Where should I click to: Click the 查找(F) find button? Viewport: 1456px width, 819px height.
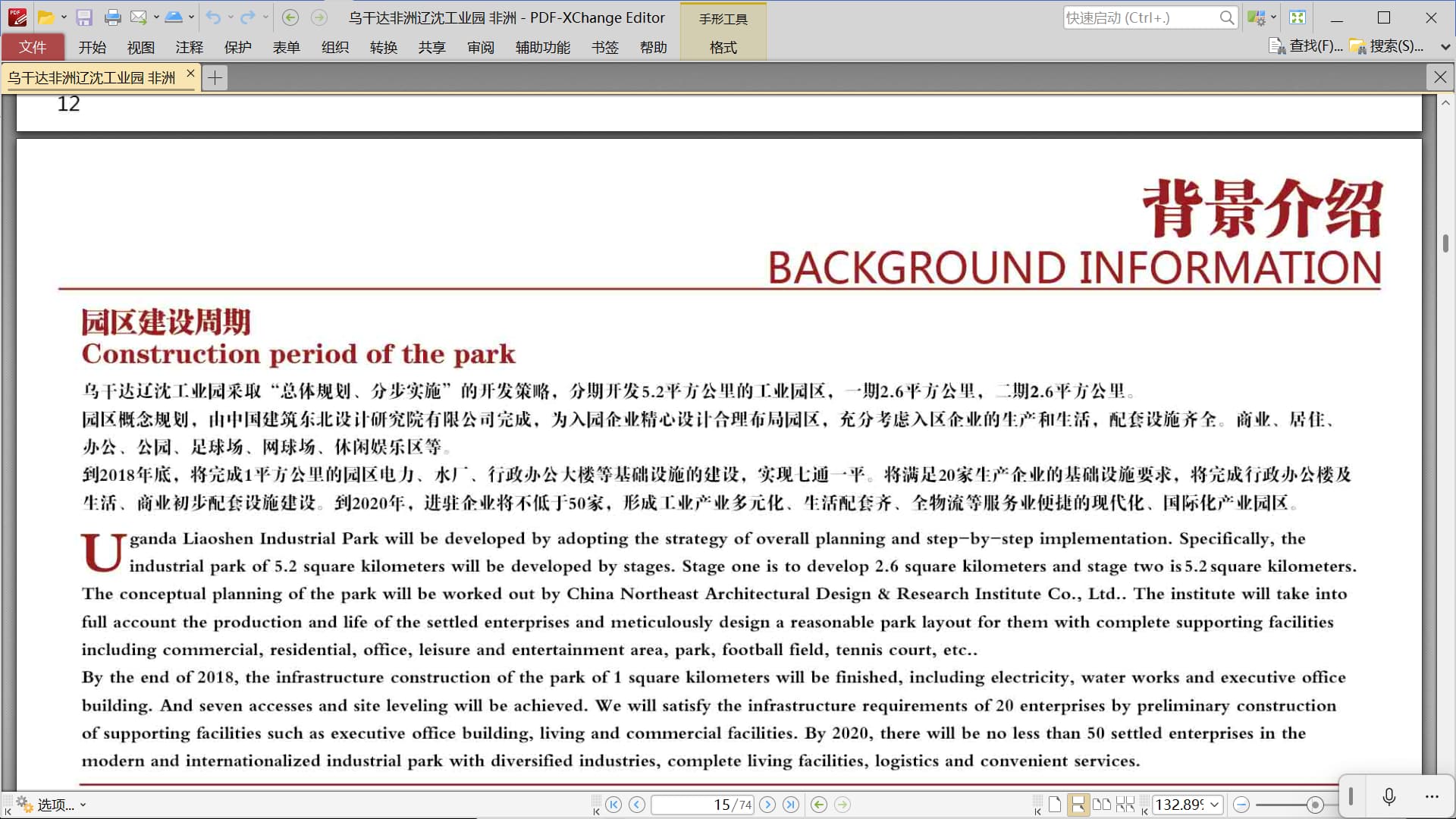tap(1306, 46)
